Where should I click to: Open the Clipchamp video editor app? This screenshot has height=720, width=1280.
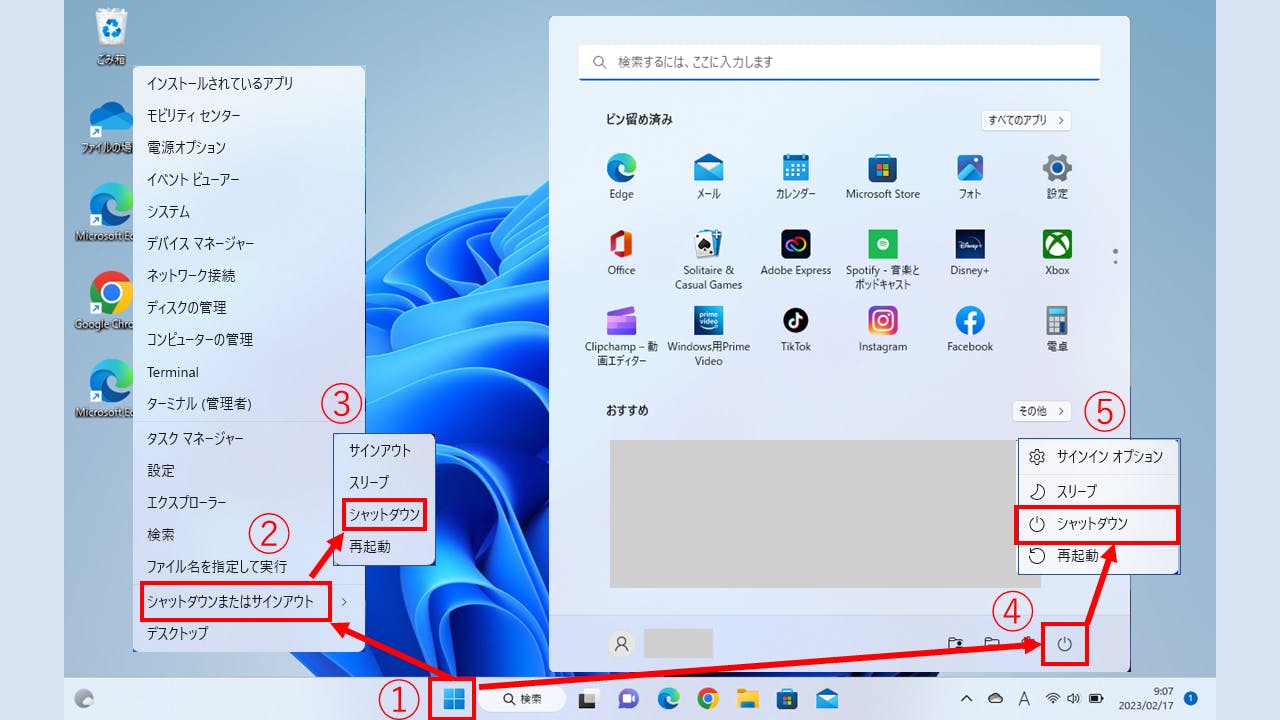click(621, 335)
